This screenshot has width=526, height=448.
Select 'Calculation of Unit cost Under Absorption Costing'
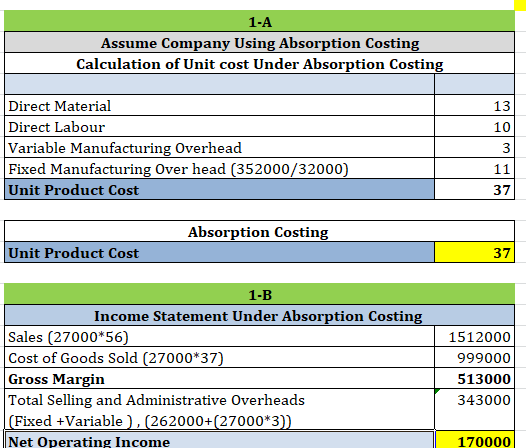(x=259, y=63)
